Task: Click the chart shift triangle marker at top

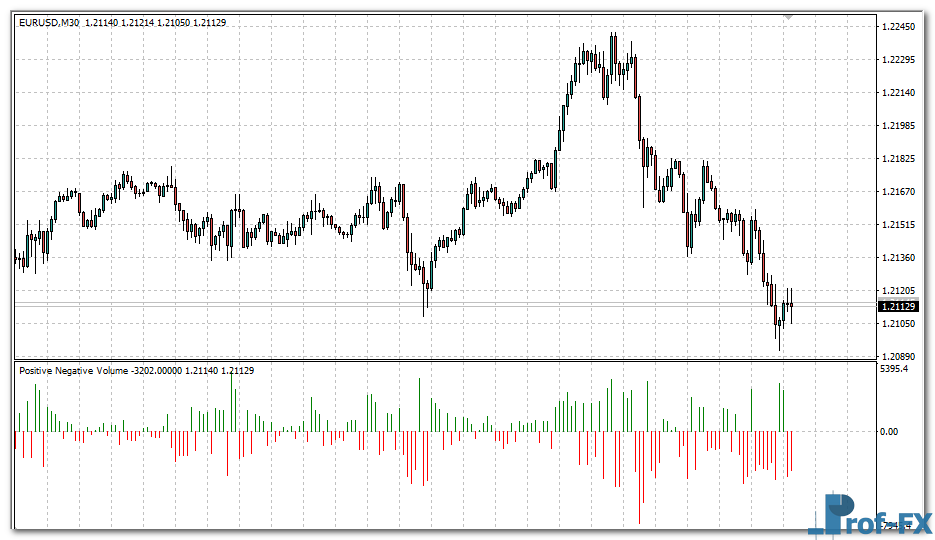Action: [x=788, y=17]
